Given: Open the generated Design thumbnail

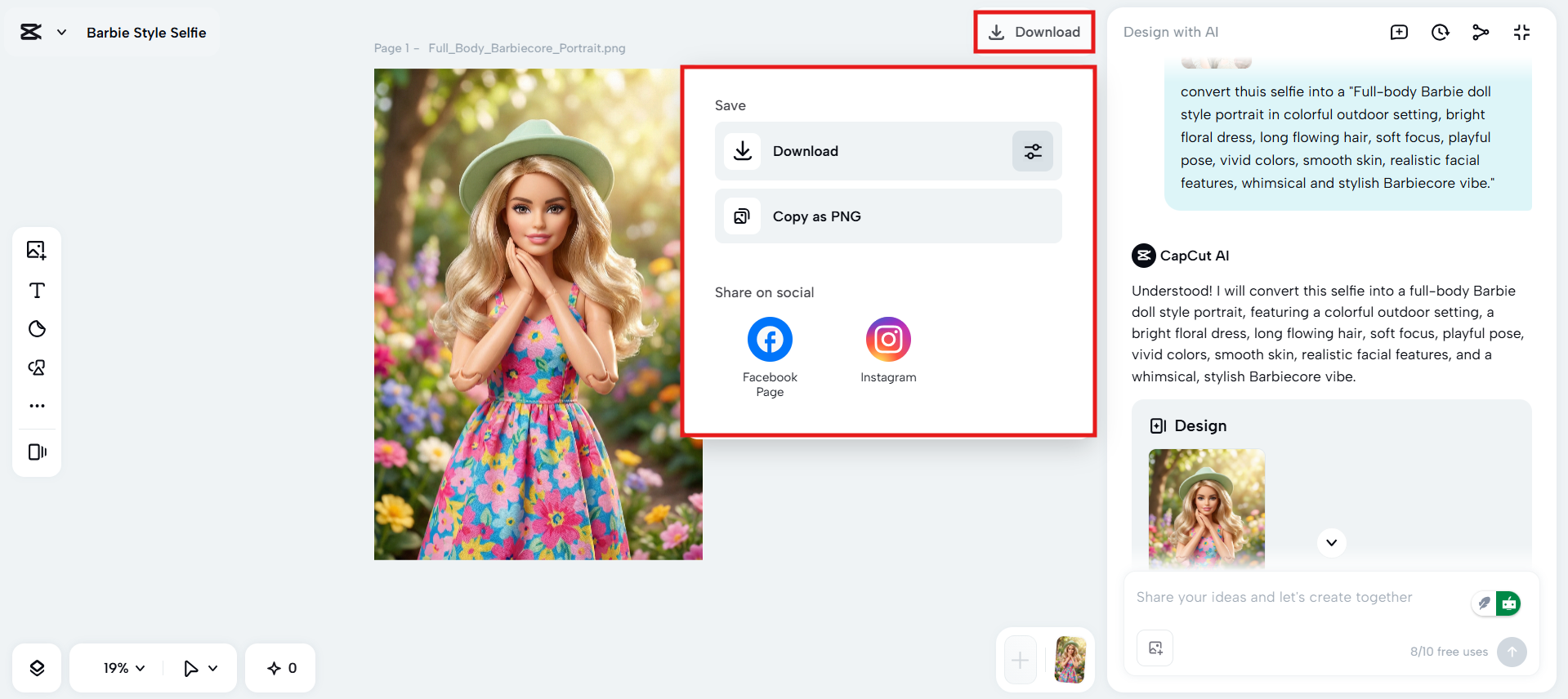Looking at the screenshot, I should tap(1207, 508).
